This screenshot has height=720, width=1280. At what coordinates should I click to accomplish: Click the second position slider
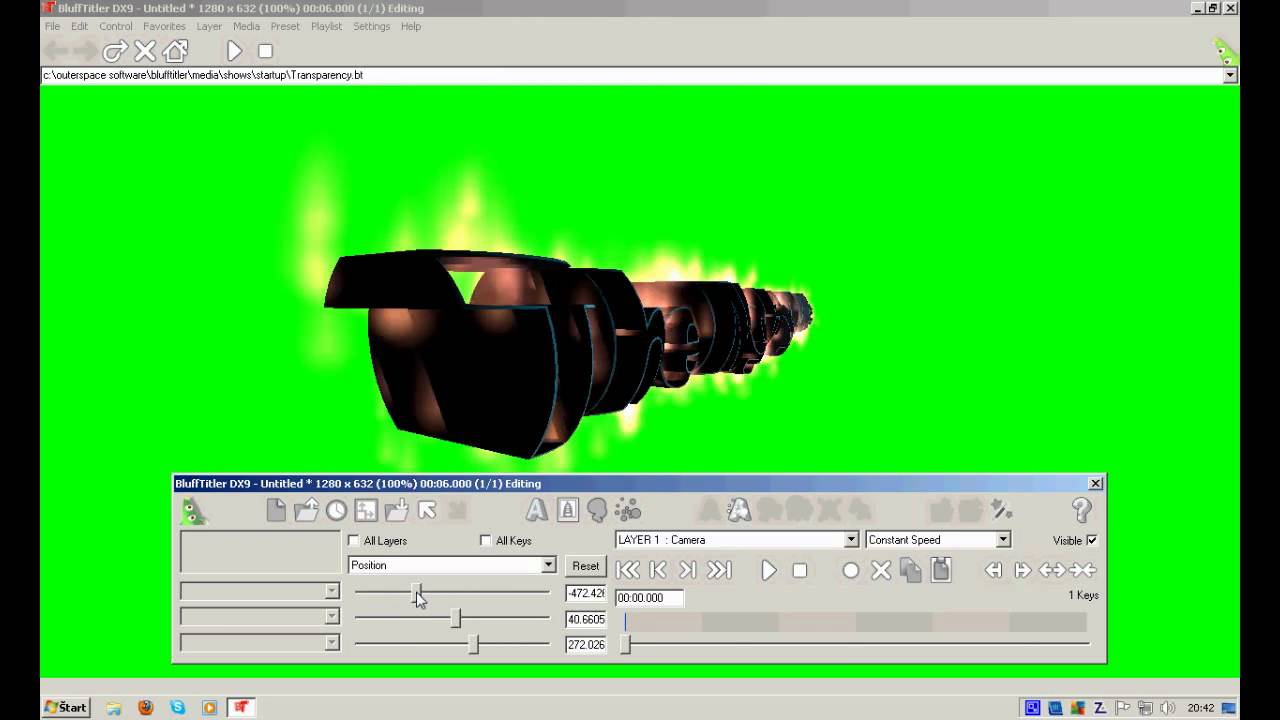[x=452, y=619]
